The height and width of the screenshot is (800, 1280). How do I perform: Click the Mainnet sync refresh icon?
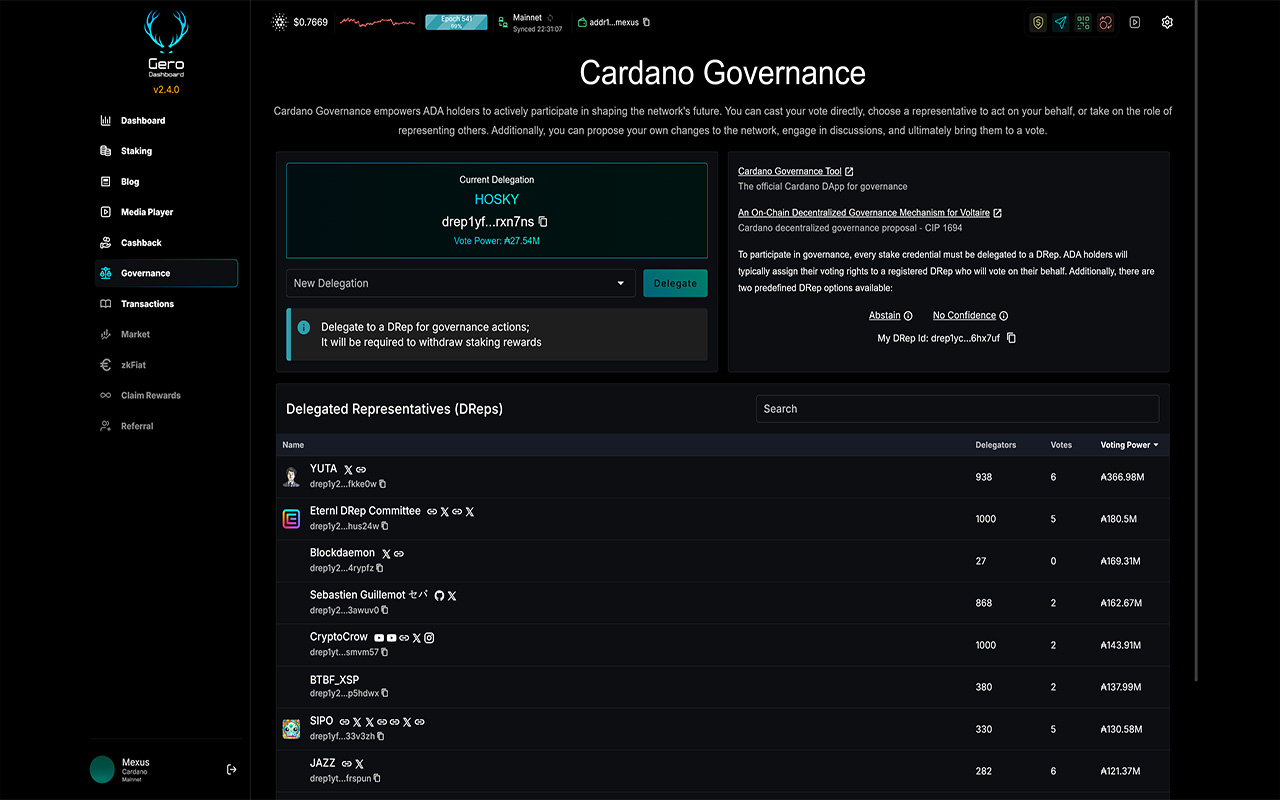pos(550,18)
